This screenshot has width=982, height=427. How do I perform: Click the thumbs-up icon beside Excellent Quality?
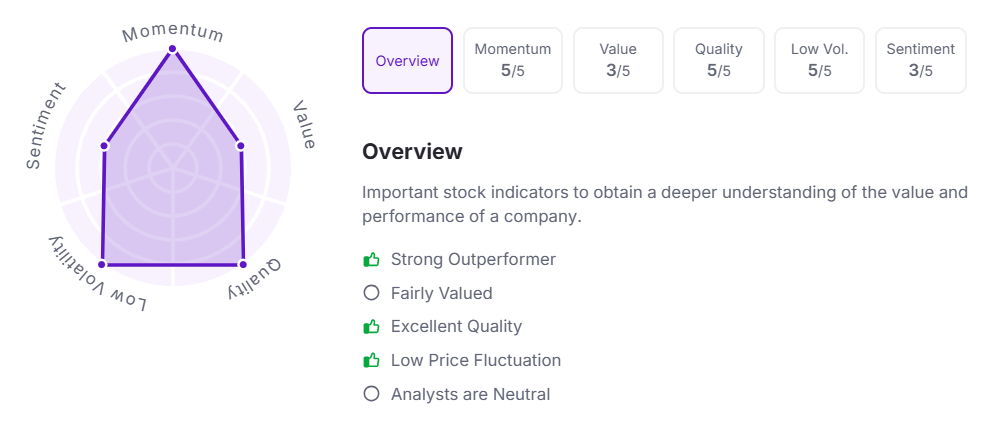coord(372,327)
